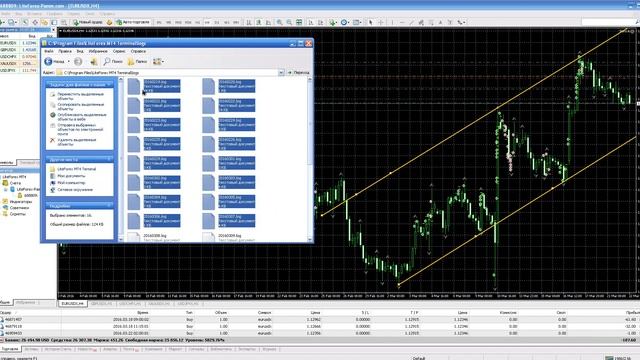640x360 pixels.
Task: Select the MN monthly timeframe button
Action: point(236,22)
